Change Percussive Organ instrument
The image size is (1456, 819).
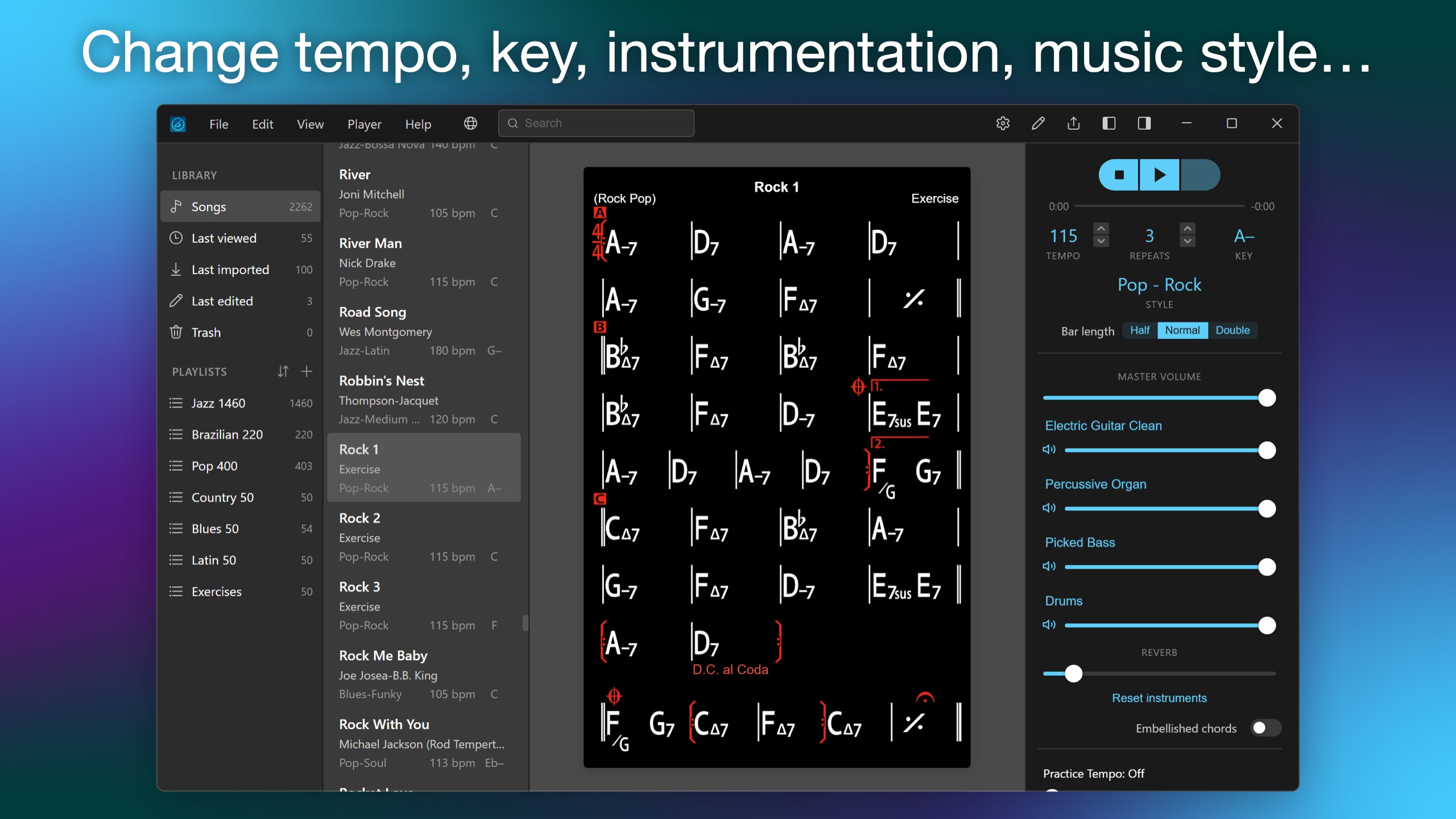tap(1095, 484)
